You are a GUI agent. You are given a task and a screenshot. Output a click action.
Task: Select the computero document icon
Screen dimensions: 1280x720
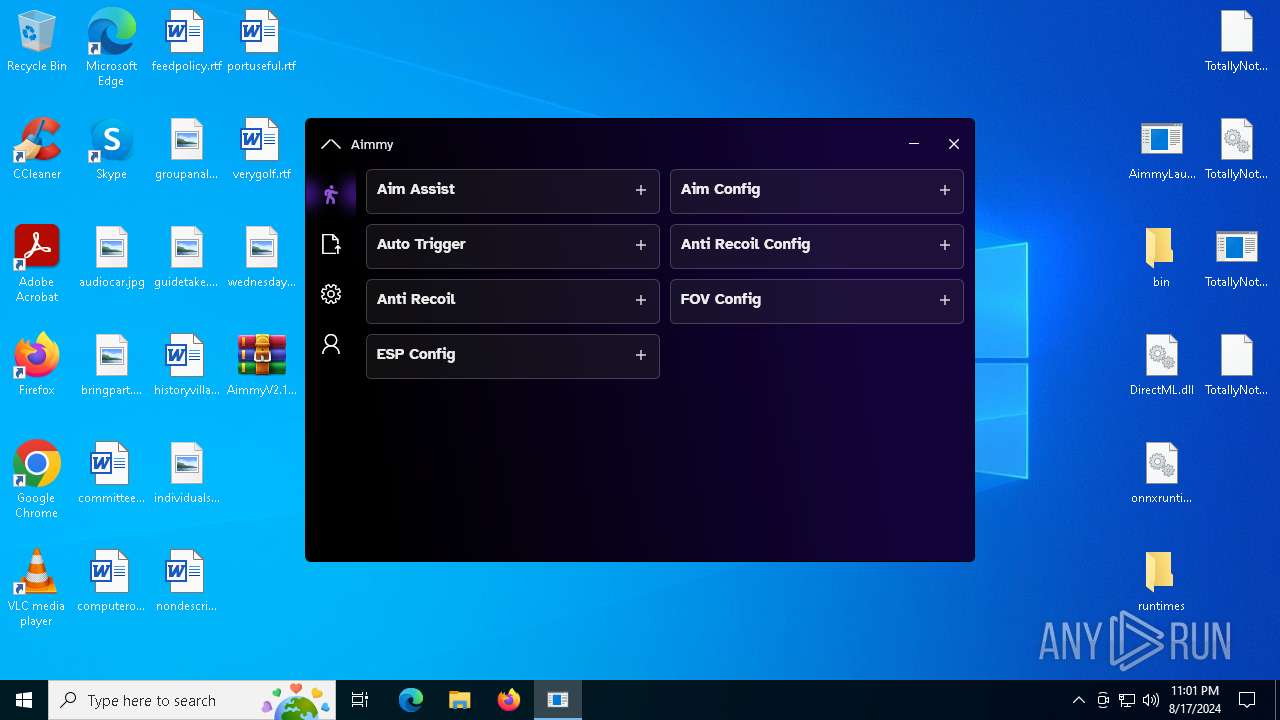111,582
